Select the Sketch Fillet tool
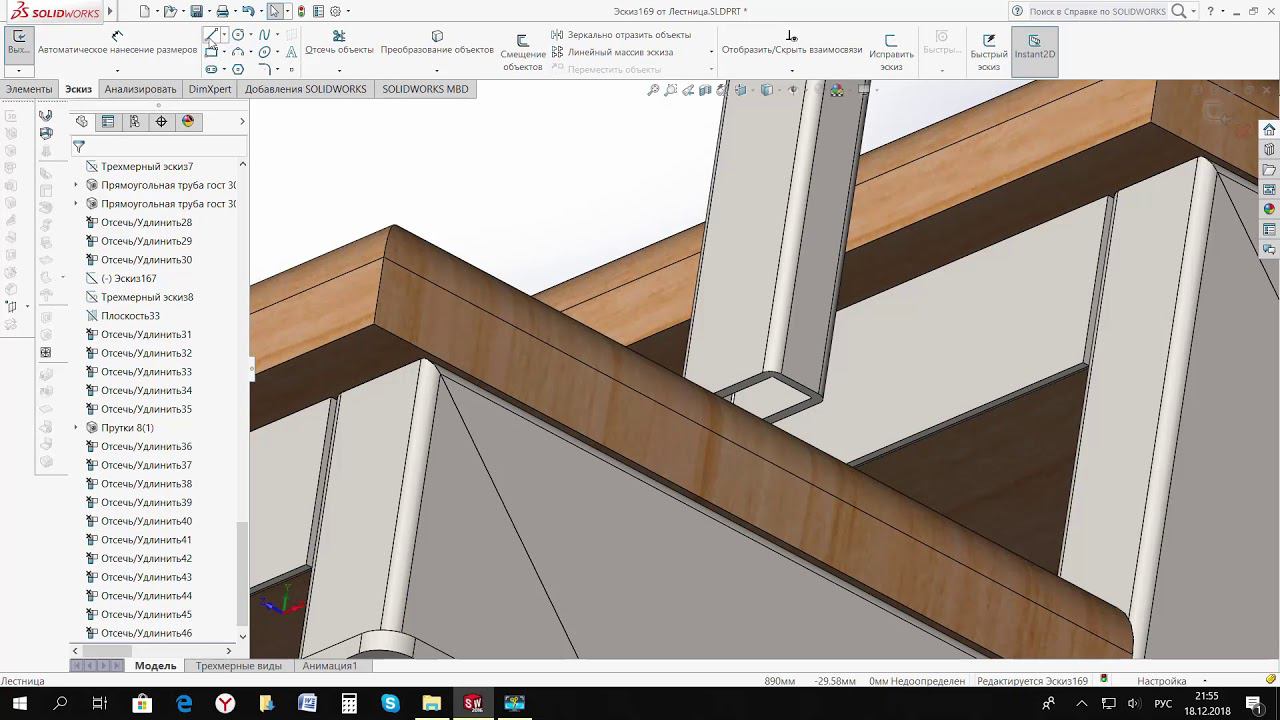The width and height of the screenshot is (1280, 720). 264,69
